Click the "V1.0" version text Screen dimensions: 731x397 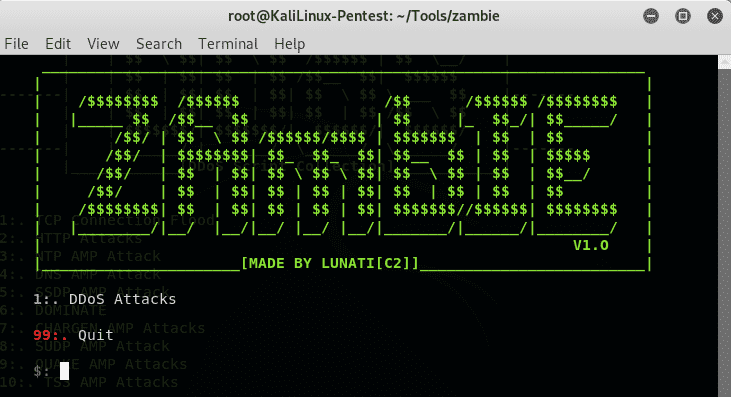pyautogui.click(x=591, y=246)
